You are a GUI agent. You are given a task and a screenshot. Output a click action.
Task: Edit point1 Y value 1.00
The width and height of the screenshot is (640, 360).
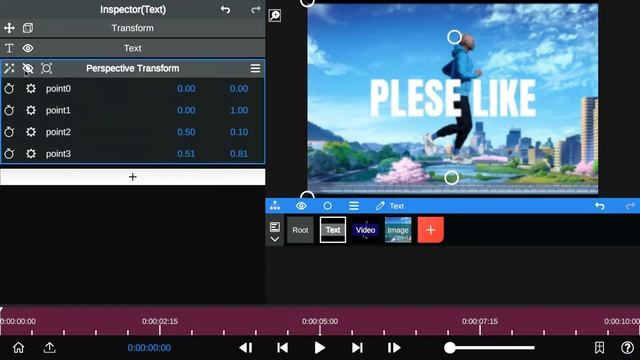[x=239, y=110]
